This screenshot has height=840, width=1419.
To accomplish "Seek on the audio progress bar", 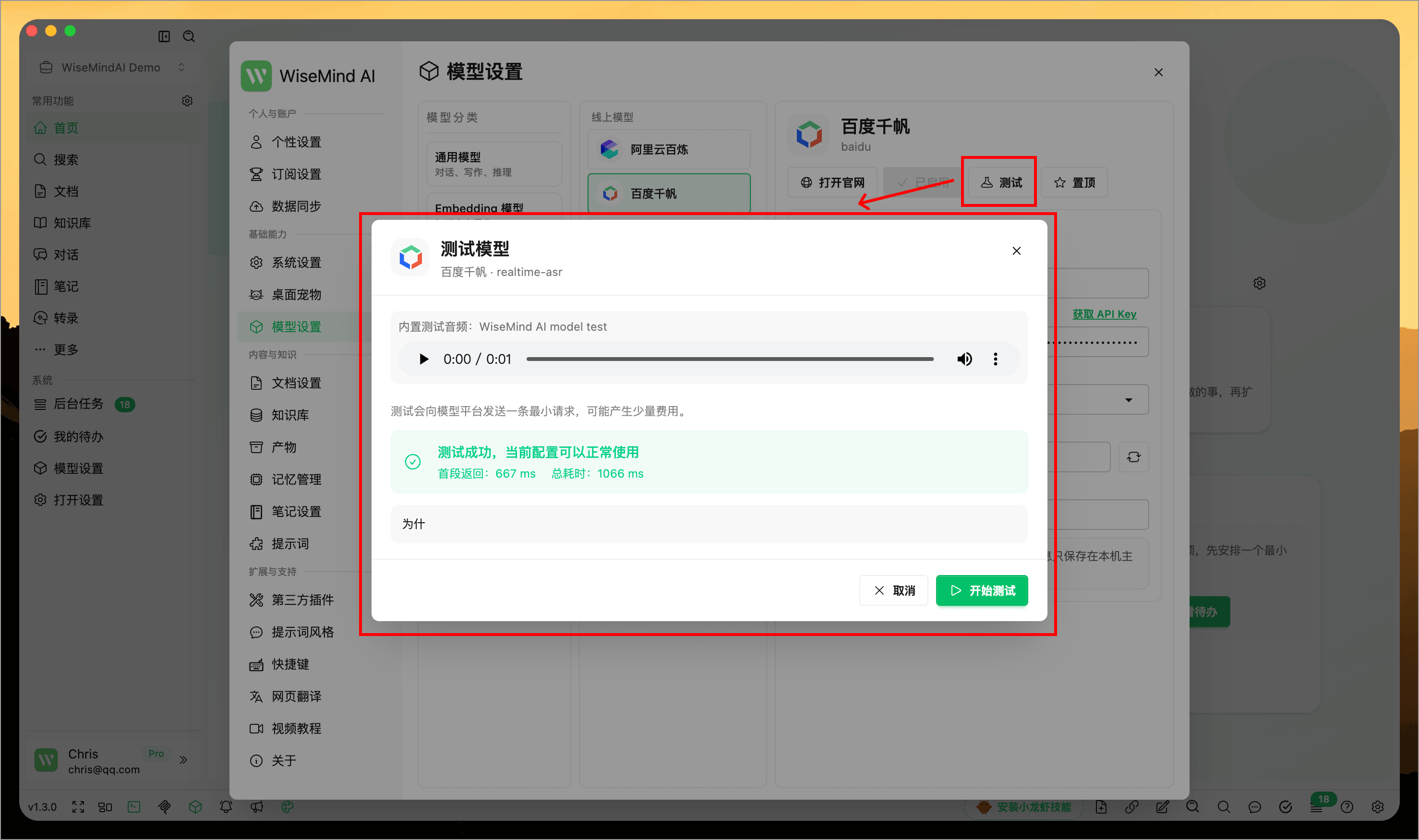I will pyautogui.click(x=730, y=359).
